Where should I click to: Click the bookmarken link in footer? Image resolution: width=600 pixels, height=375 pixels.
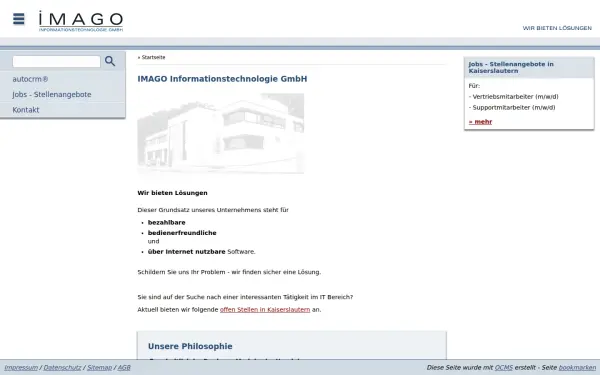(x=577, y=368)
